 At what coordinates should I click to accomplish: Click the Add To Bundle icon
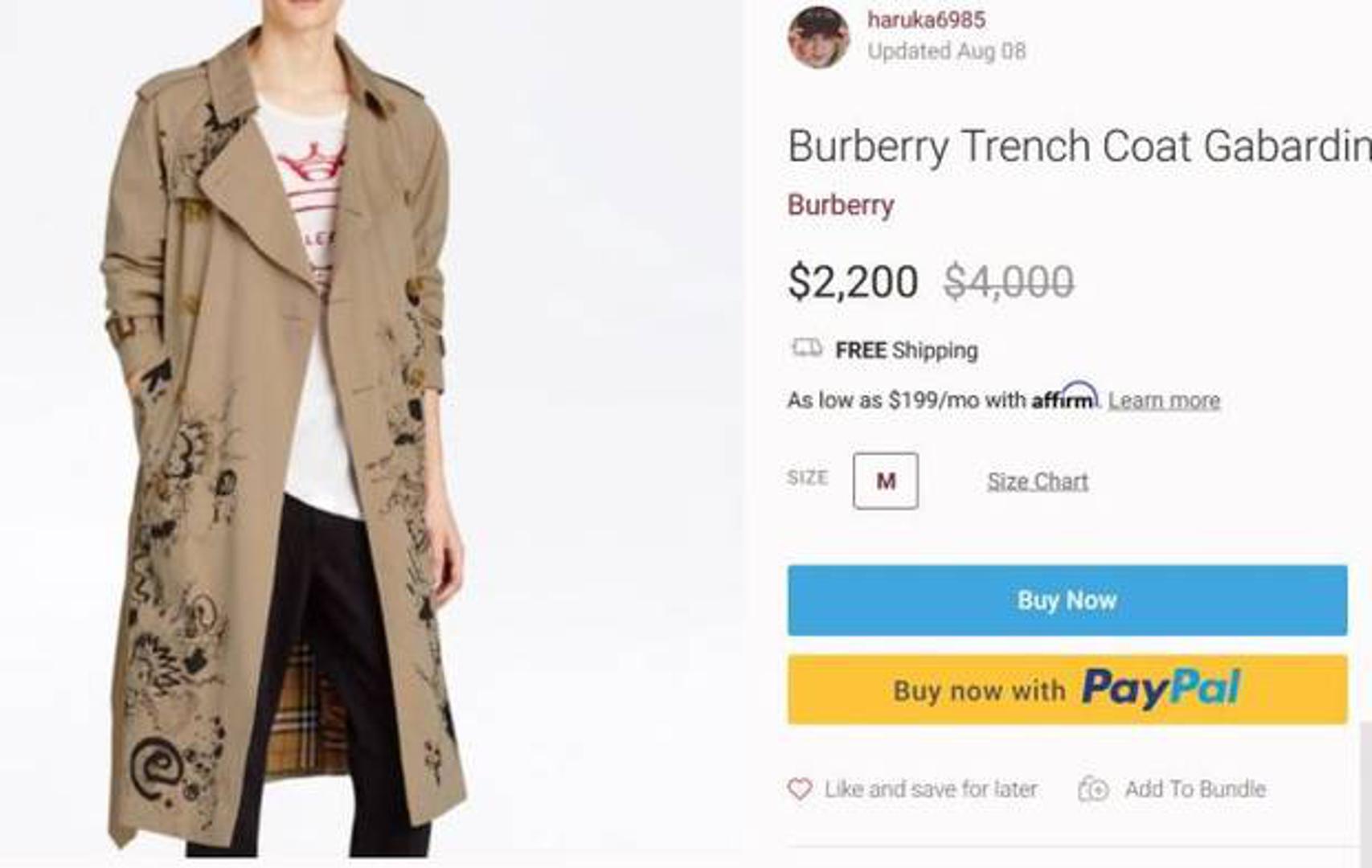(x=1093, y=788)
